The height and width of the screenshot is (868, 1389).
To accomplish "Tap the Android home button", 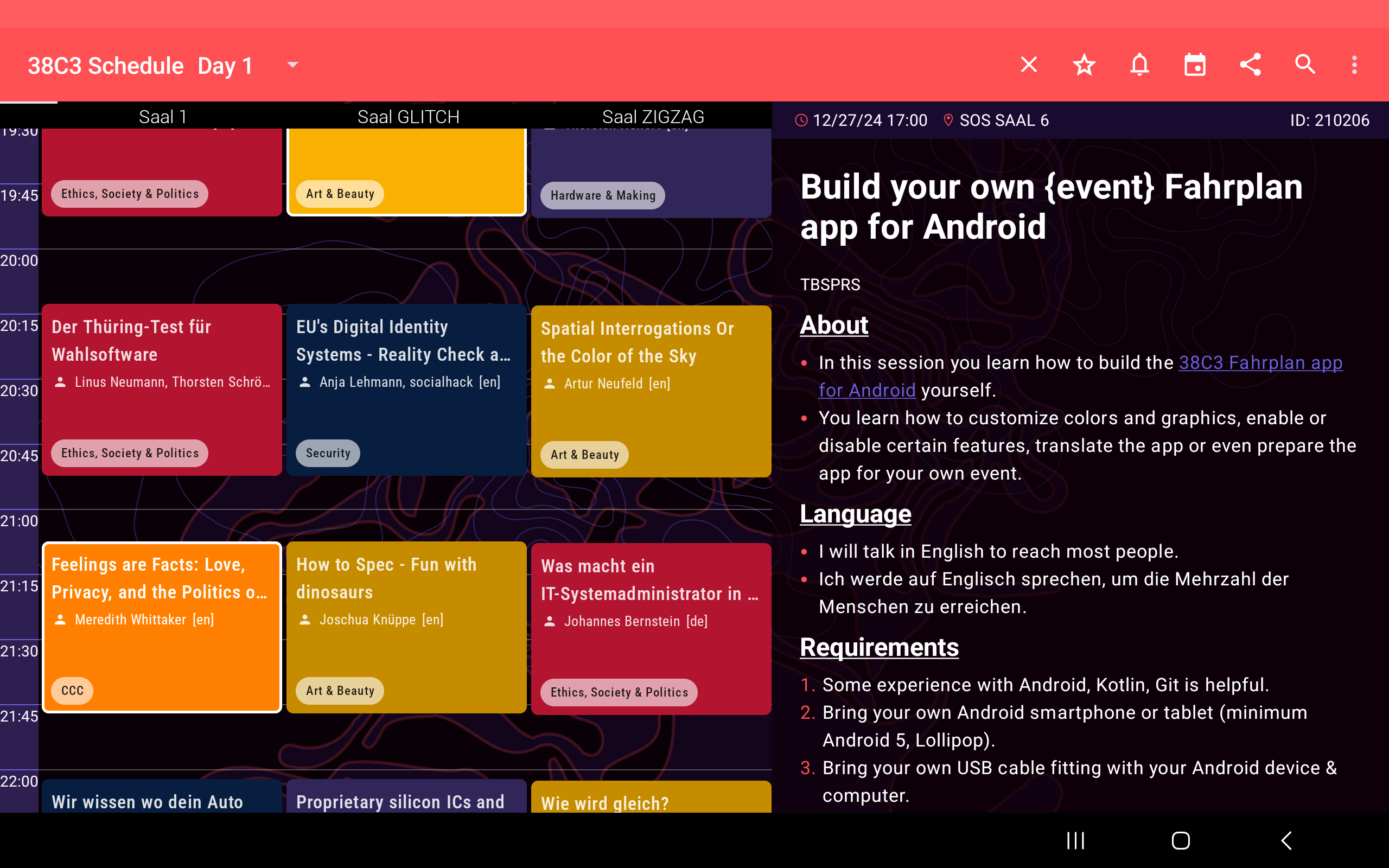I will point(1180,840).
